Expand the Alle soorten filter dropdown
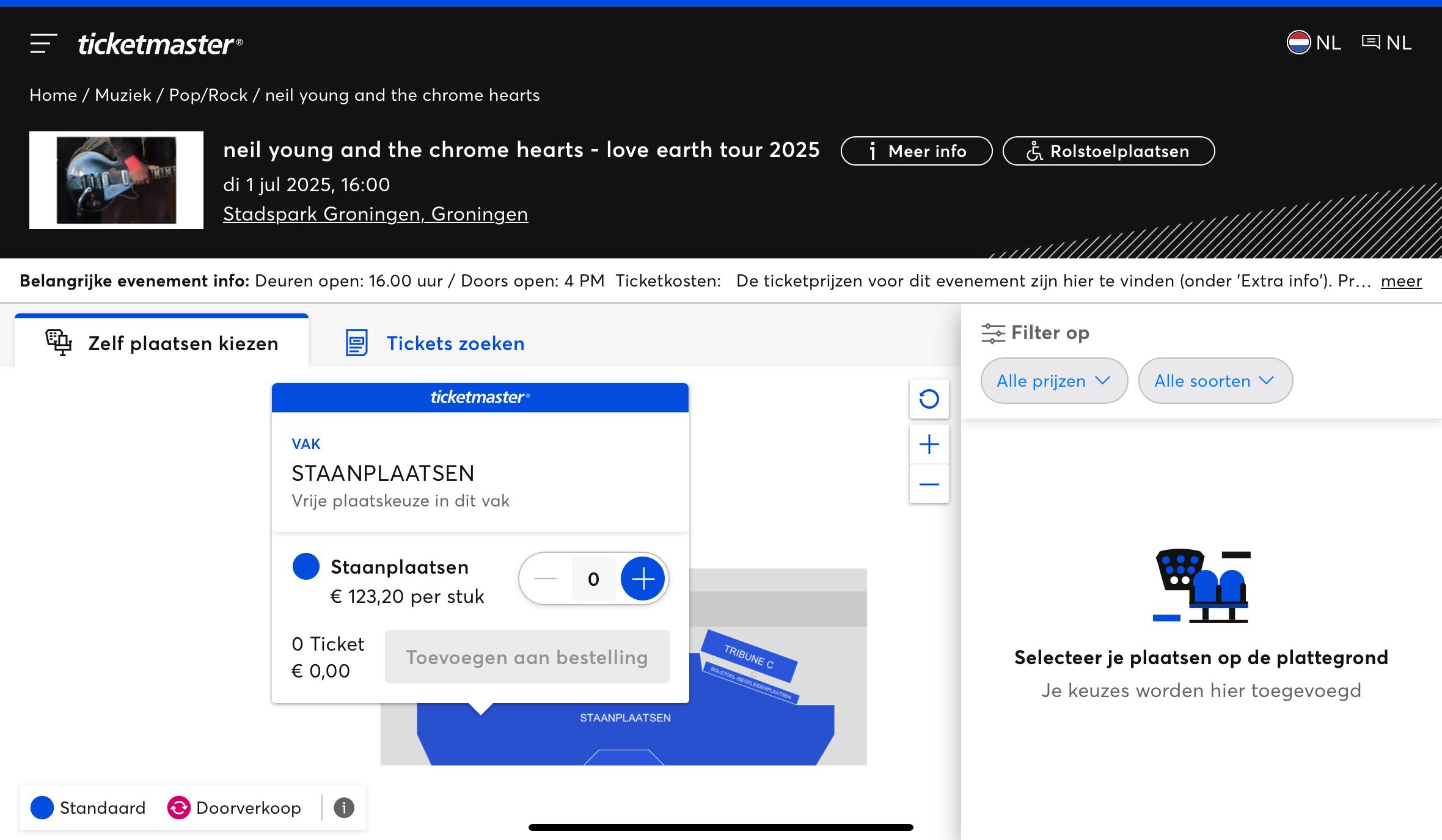 point(1215,381)
